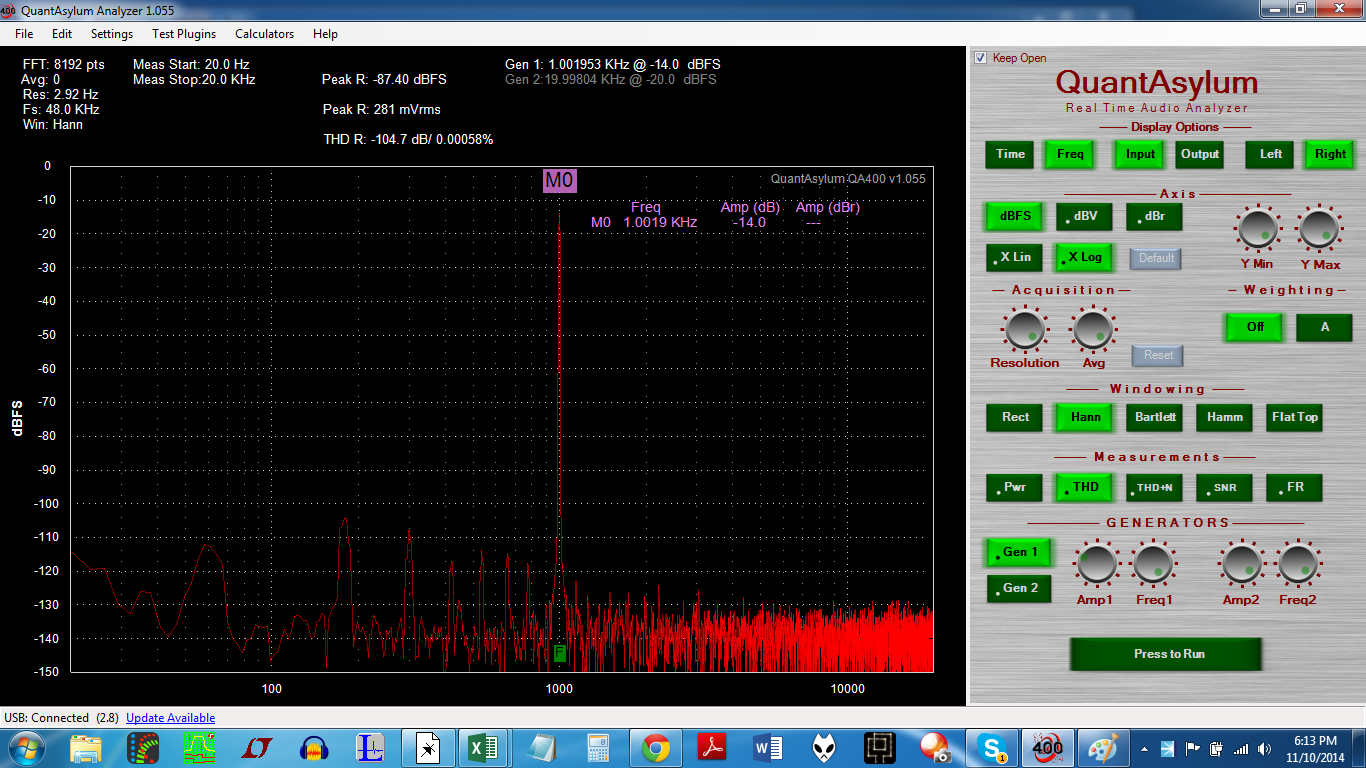The width and height of the screenshot is (1366, 768).
Task: Select dBV axis units
Action: 1085,216
